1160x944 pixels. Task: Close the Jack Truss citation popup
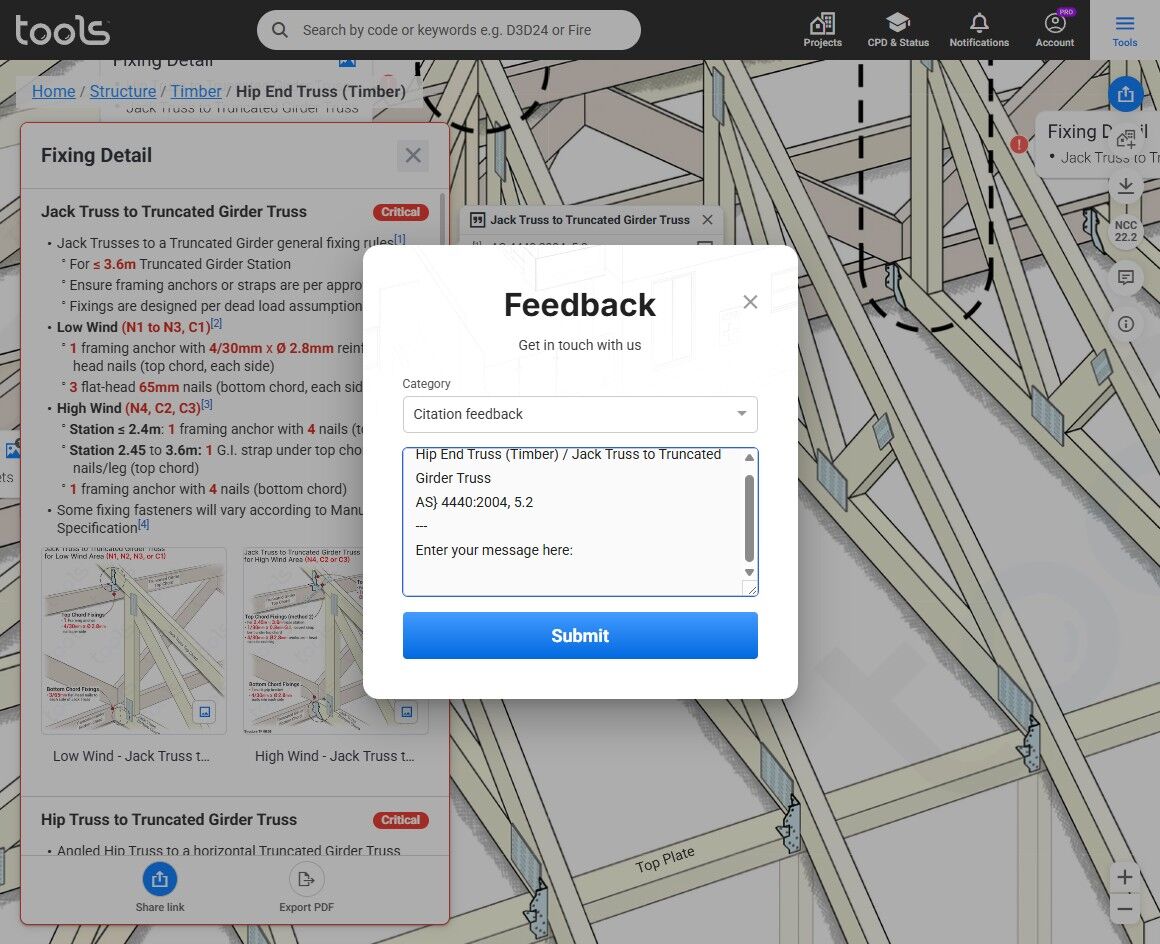(707, 220)
